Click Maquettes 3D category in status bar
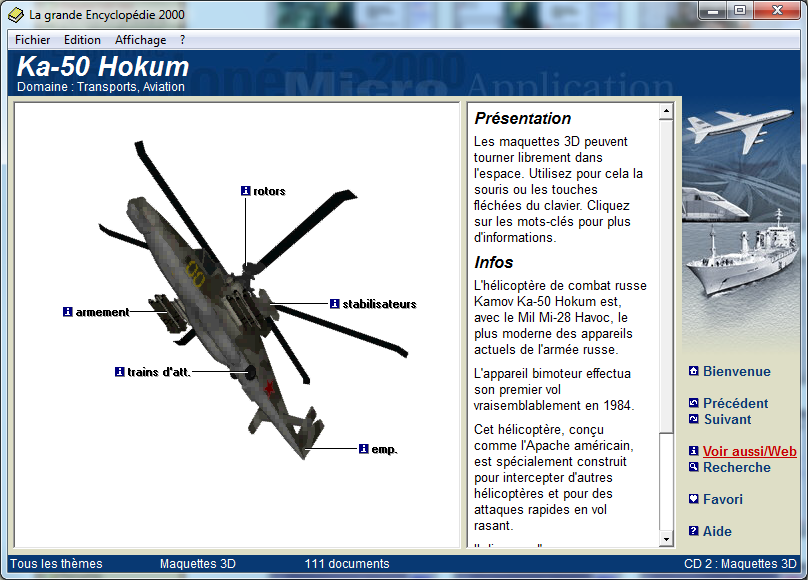Viewport: 808px width, 580px height. (x=198, y=564)
